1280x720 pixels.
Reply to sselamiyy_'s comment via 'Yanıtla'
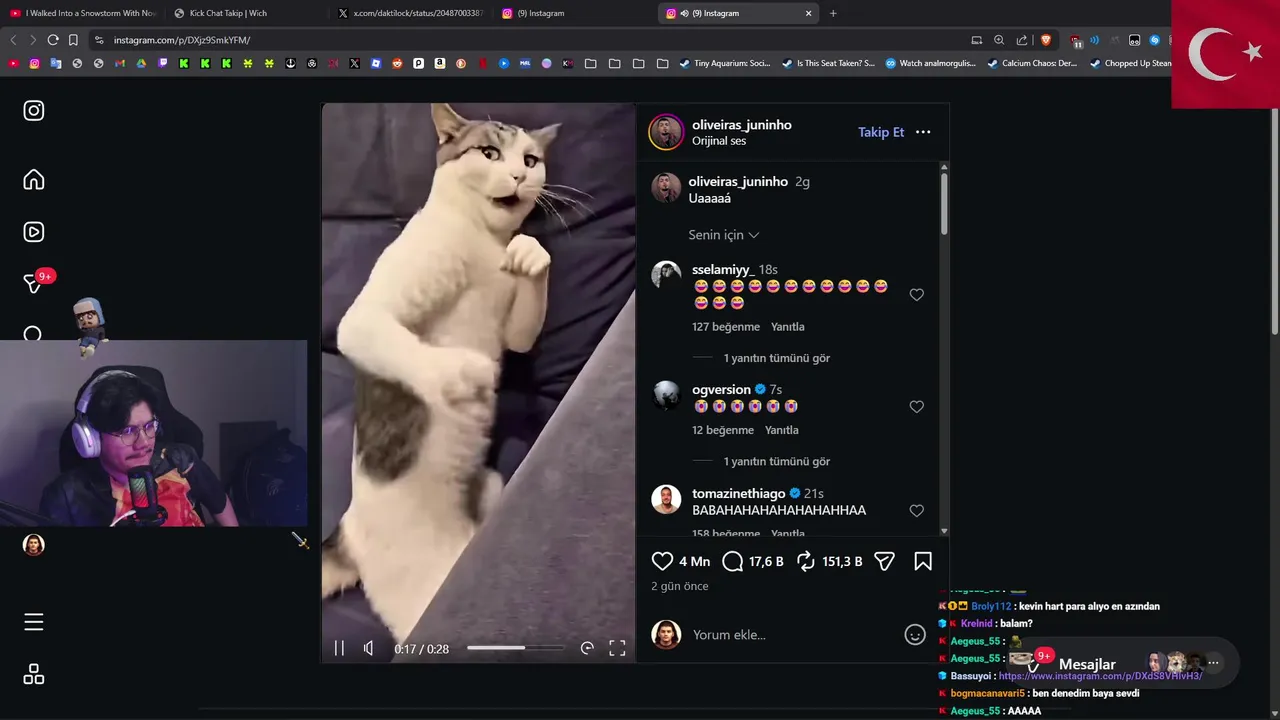(788, 327)
